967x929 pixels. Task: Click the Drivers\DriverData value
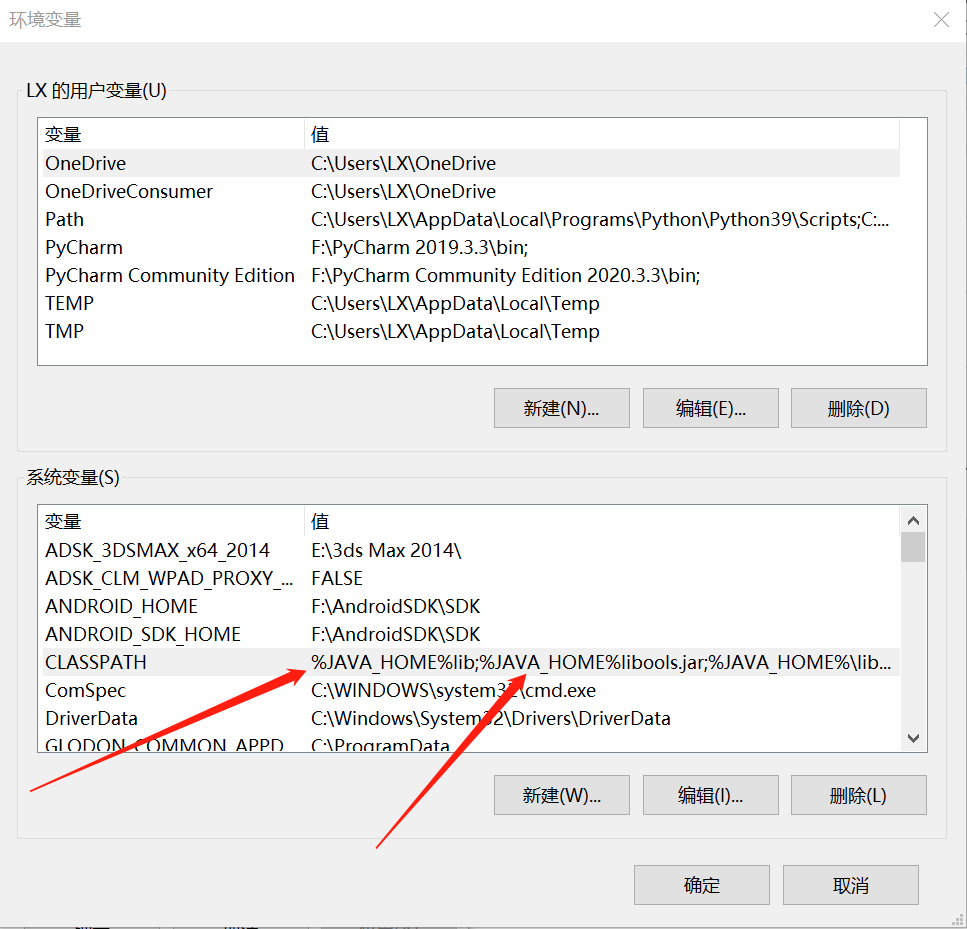tap(491, 718)
